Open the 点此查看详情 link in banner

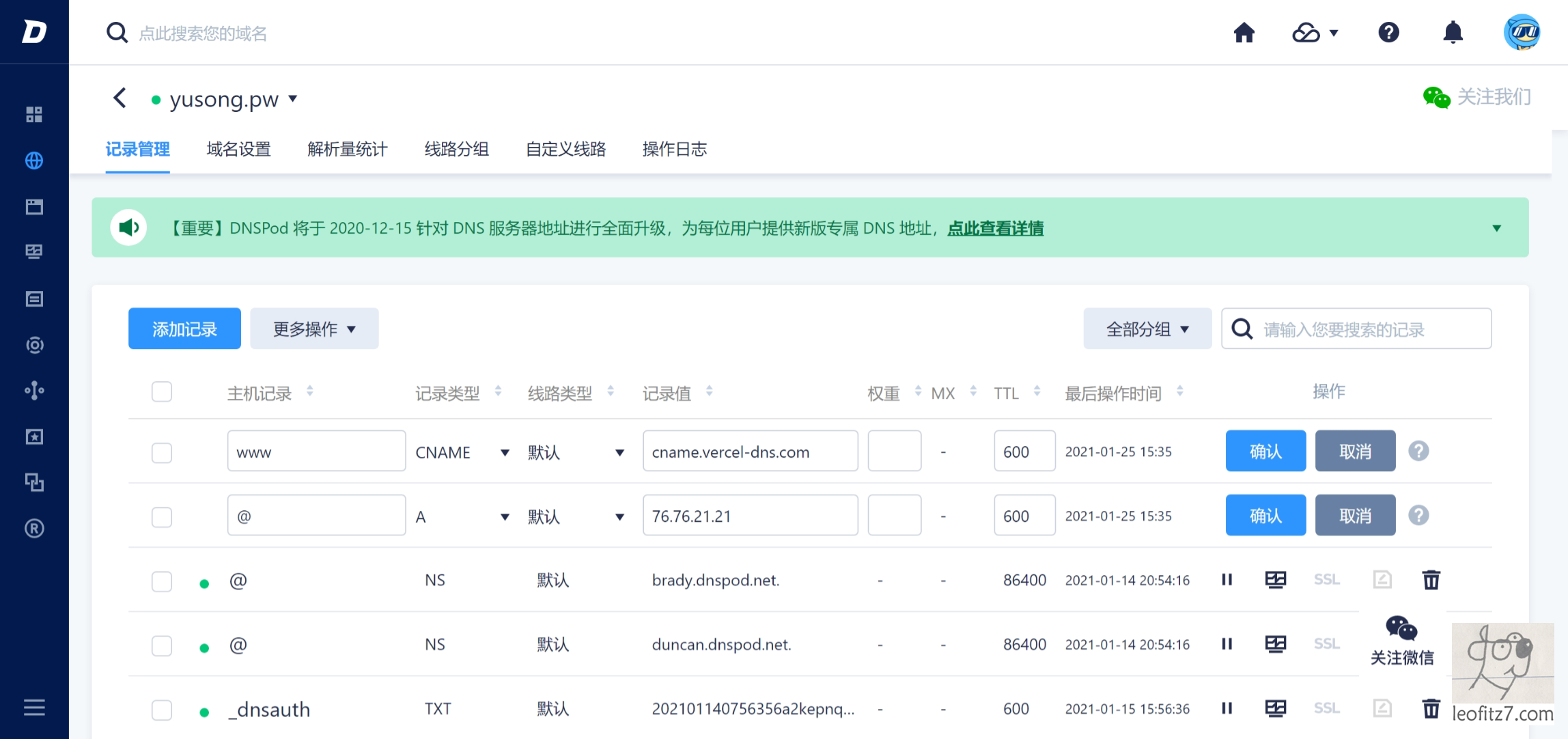[x=995, y=228]
